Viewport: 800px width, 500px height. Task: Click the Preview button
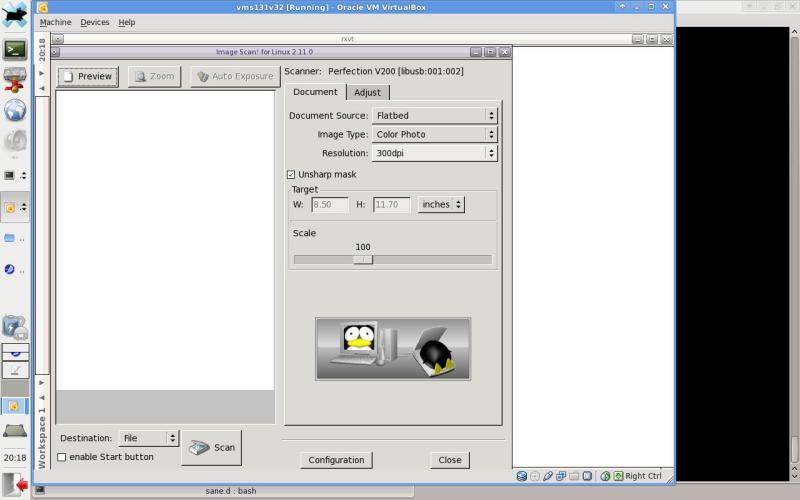click(88, 77)
